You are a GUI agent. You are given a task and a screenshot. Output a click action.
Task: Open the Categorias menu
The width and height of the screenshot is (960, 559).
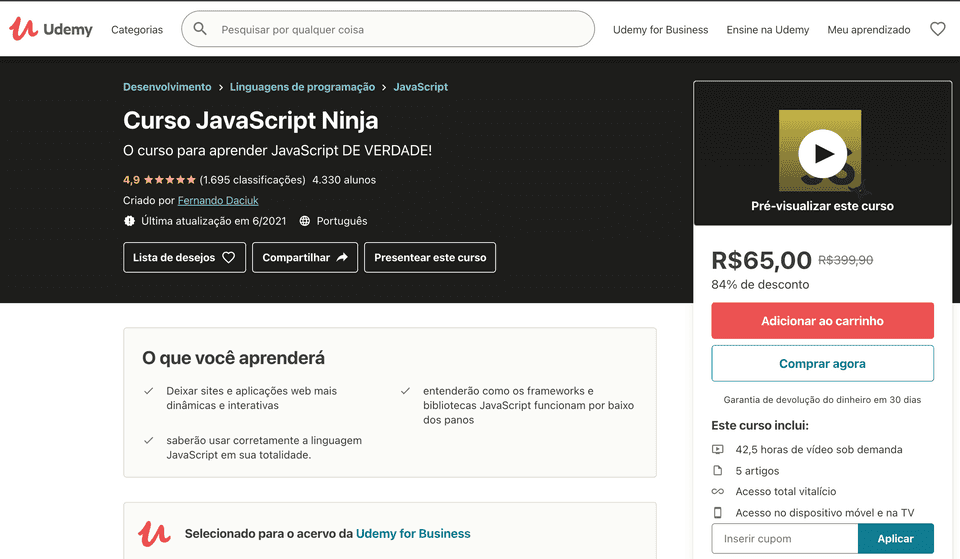[137, 29]
